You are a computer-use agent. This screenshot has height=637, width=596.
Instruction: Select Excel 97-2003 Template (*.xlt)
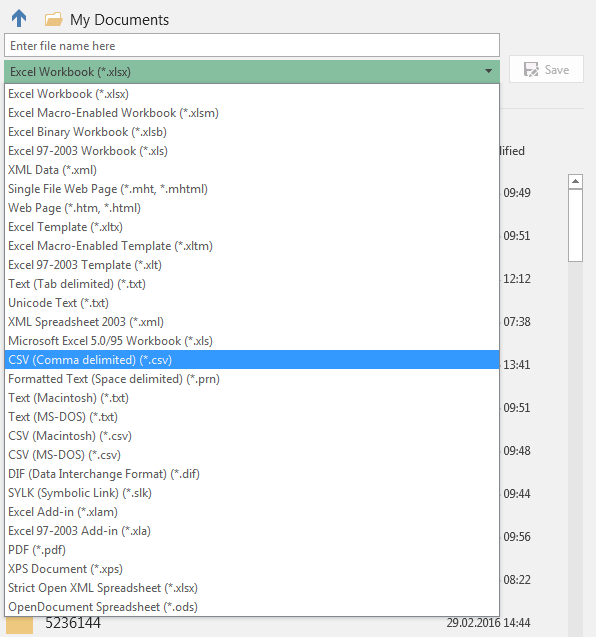(252, 265)
